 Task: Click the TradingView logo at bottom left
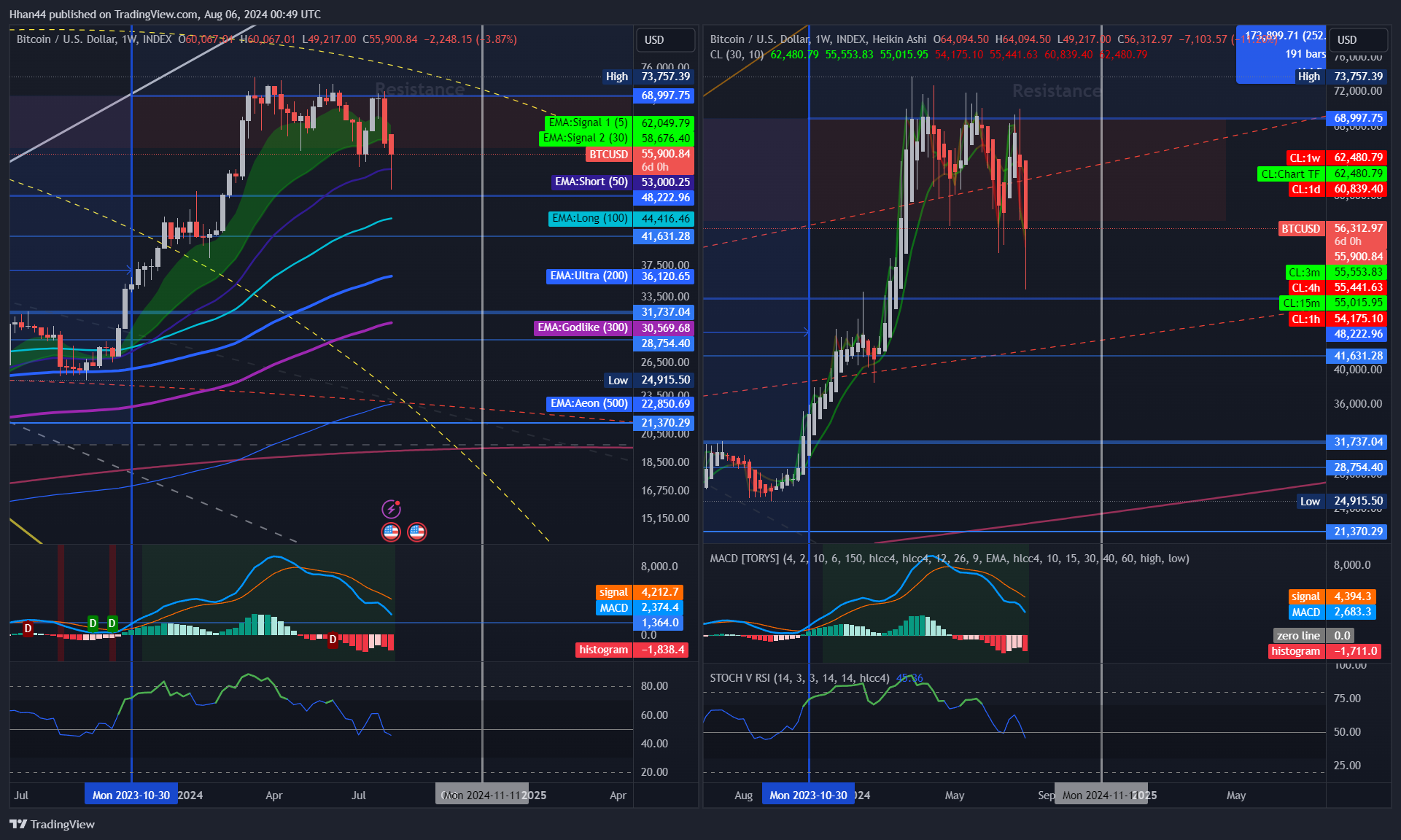pos(53,824)
